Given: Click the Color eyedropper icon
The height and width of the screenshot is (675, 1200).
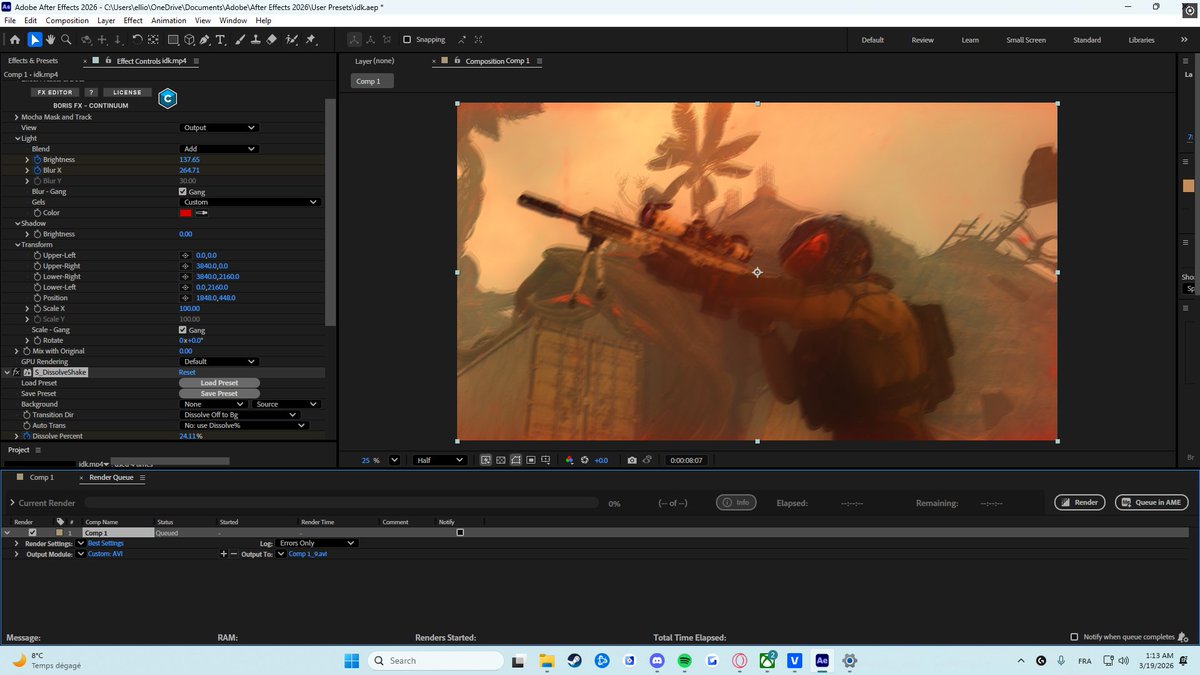Looking at the screenshot, I should tap(201, 213).
